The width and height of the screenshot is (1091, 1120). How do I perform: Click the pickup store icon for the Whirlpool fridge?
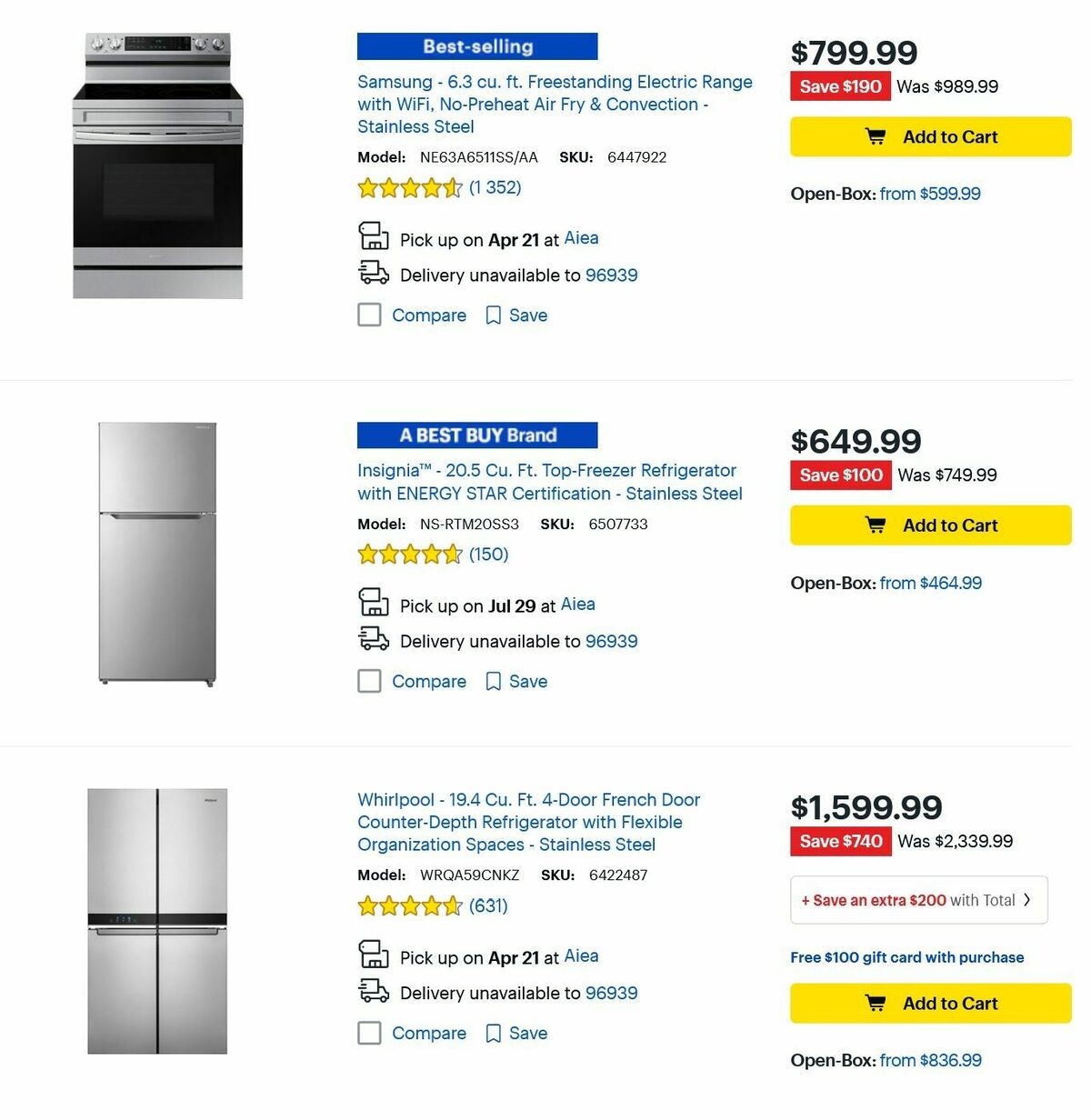tap(373, 955)
